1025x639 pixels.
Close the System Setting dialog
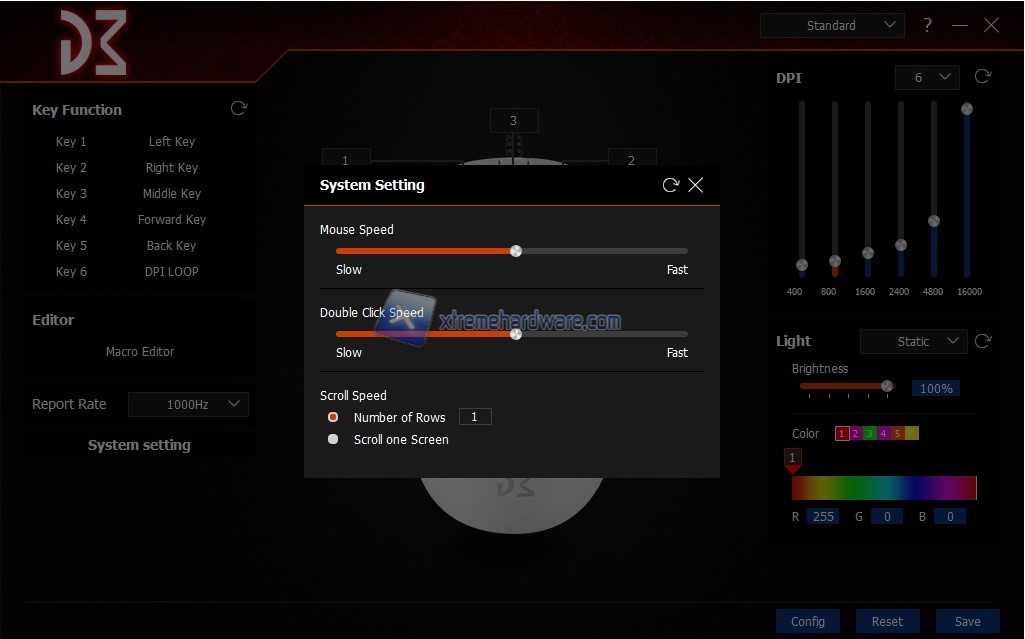click(x=696, y=185)
